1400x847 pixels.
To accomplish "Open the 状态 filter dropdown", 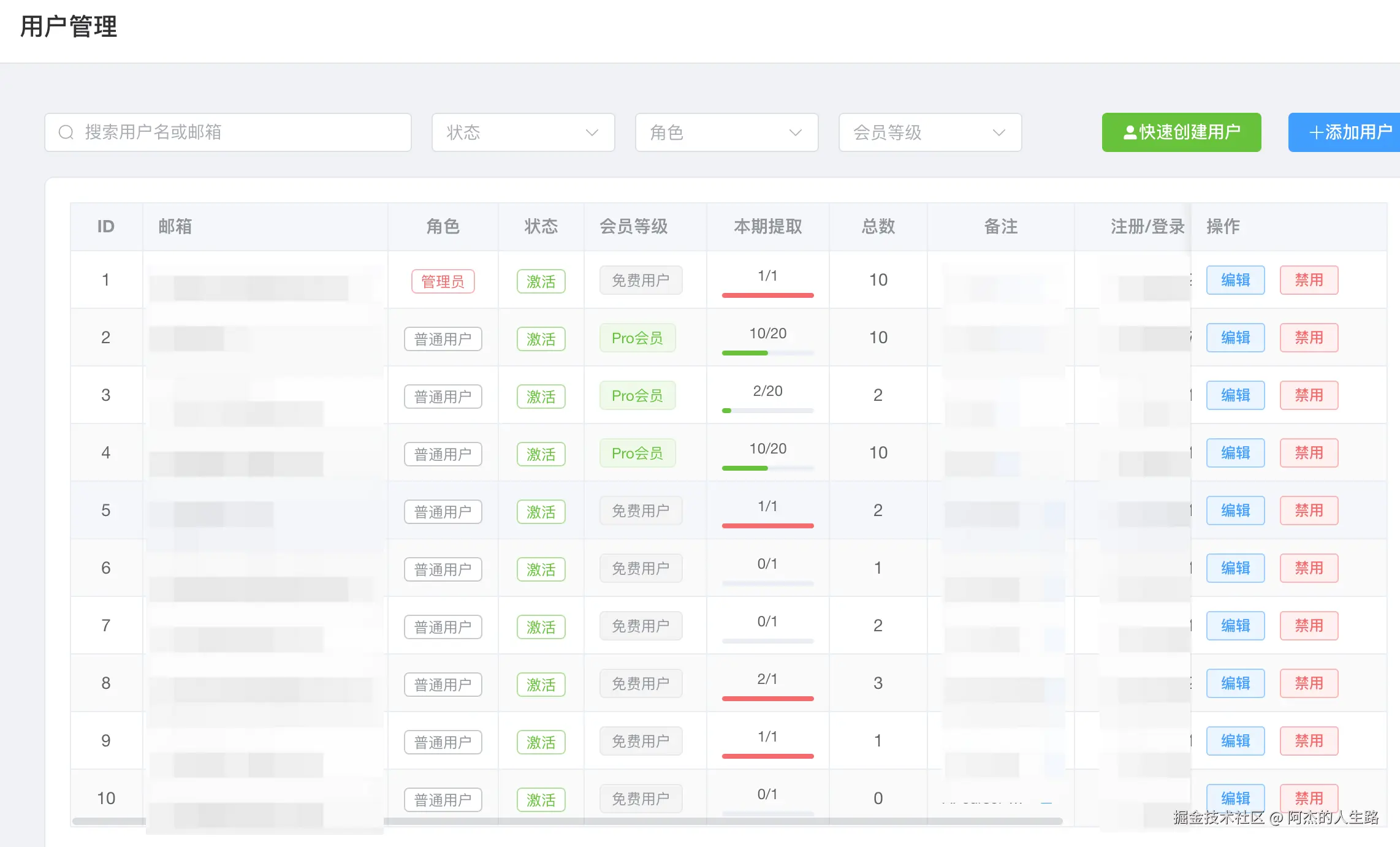I will pyautogui.click(x=523, y=132).
